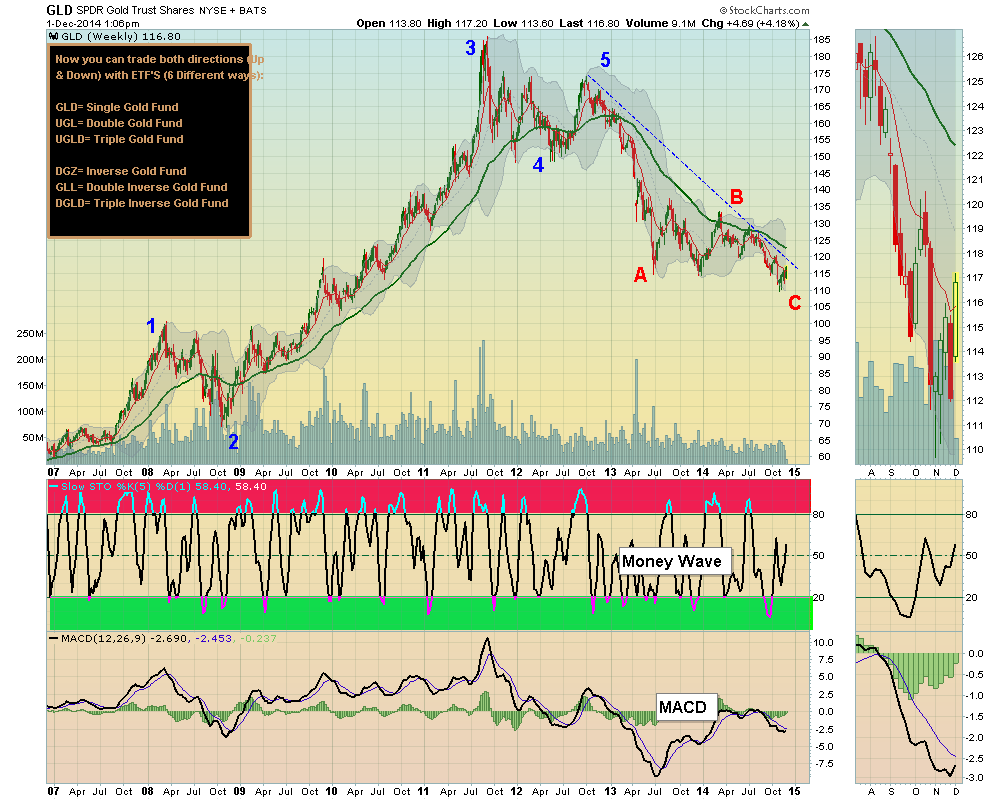
Task: Click the 'Chg +4.69 (+4.18%)' value
Action: pyautogui.click(x=751, y=23)
